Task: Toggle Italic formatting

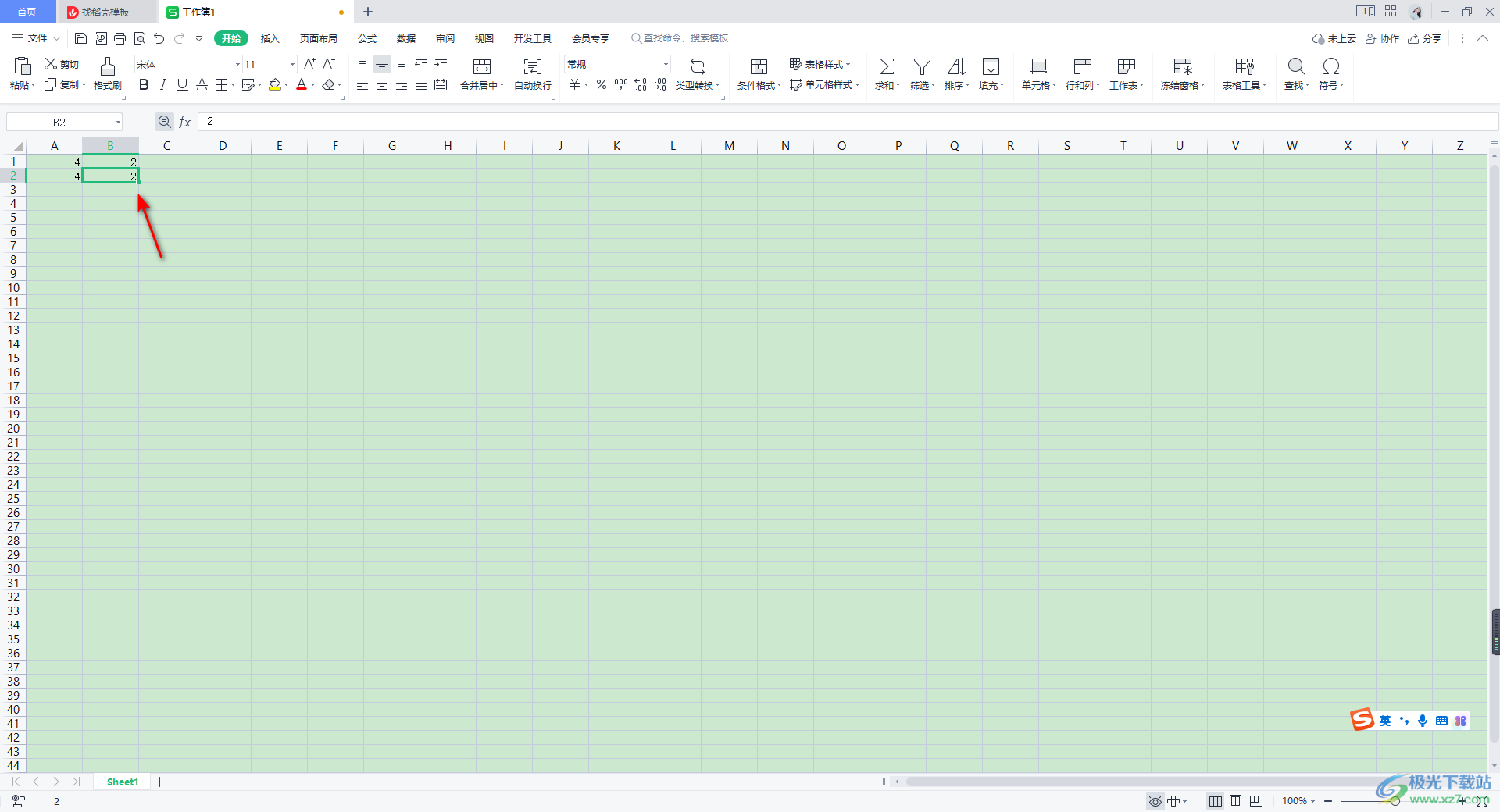Action: [162, 84]
